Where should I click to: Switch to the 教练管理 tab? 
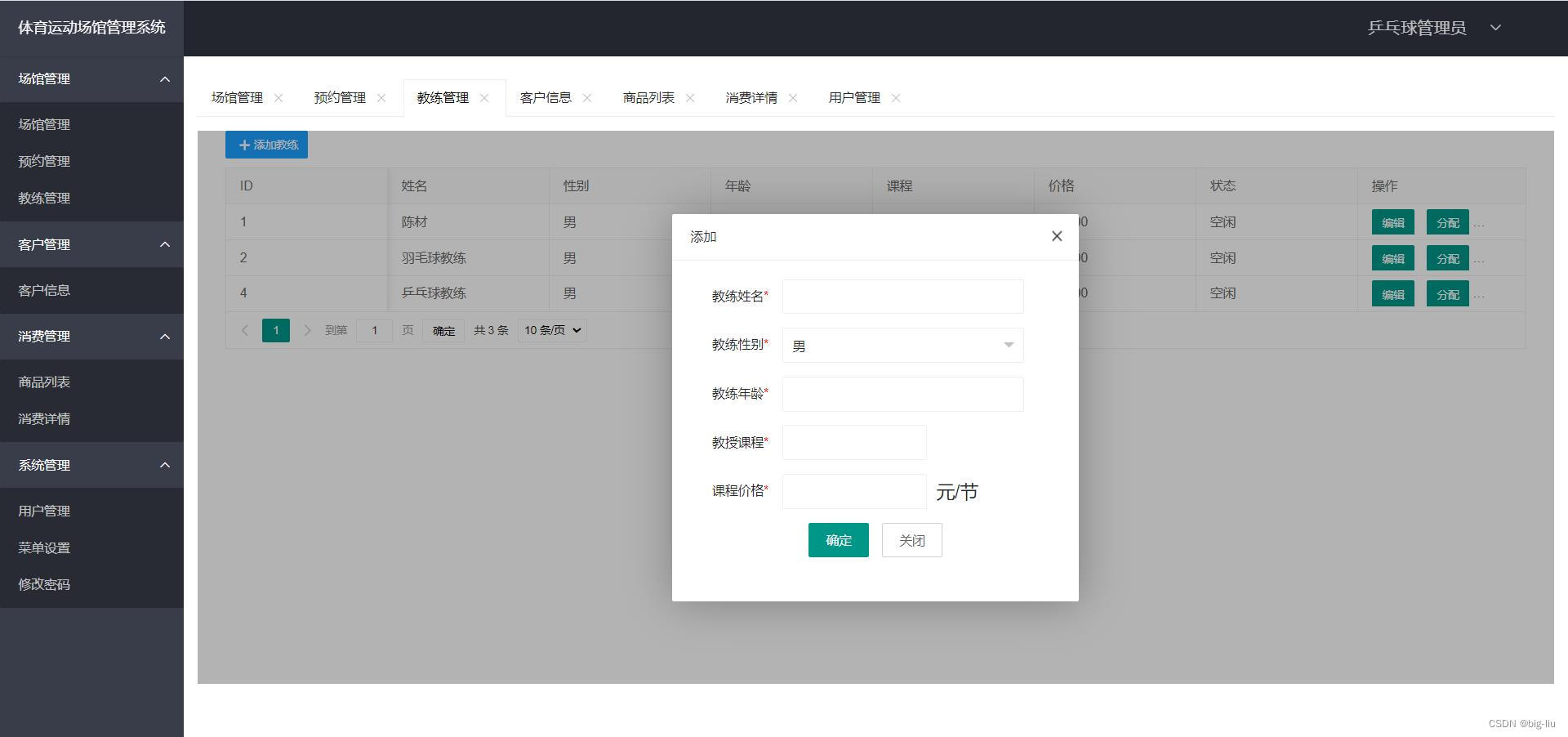tap(443, 98)
